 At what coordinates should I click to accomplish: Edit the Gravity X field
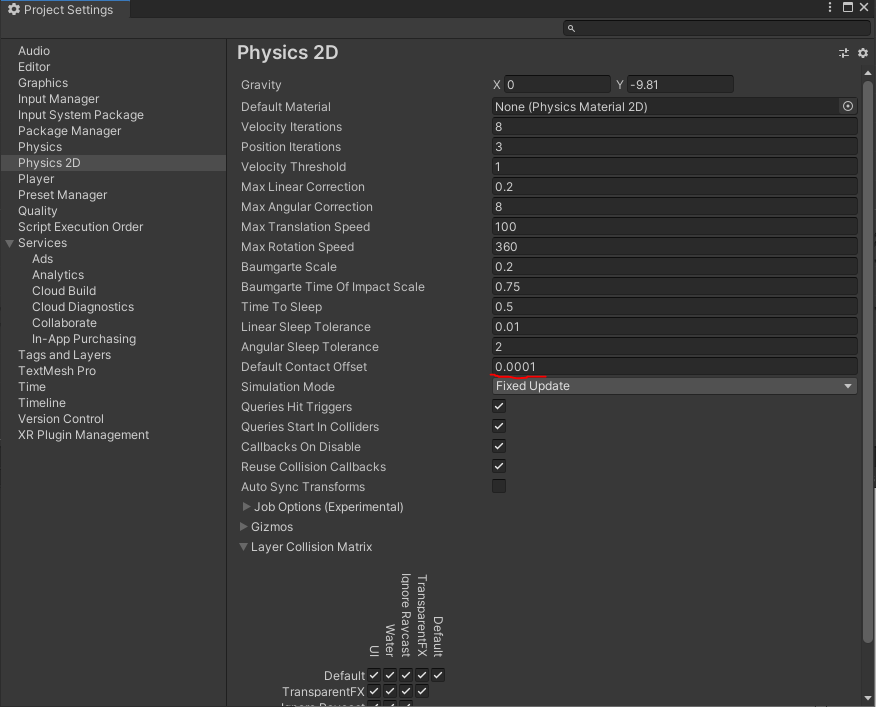tap(557, 84)
